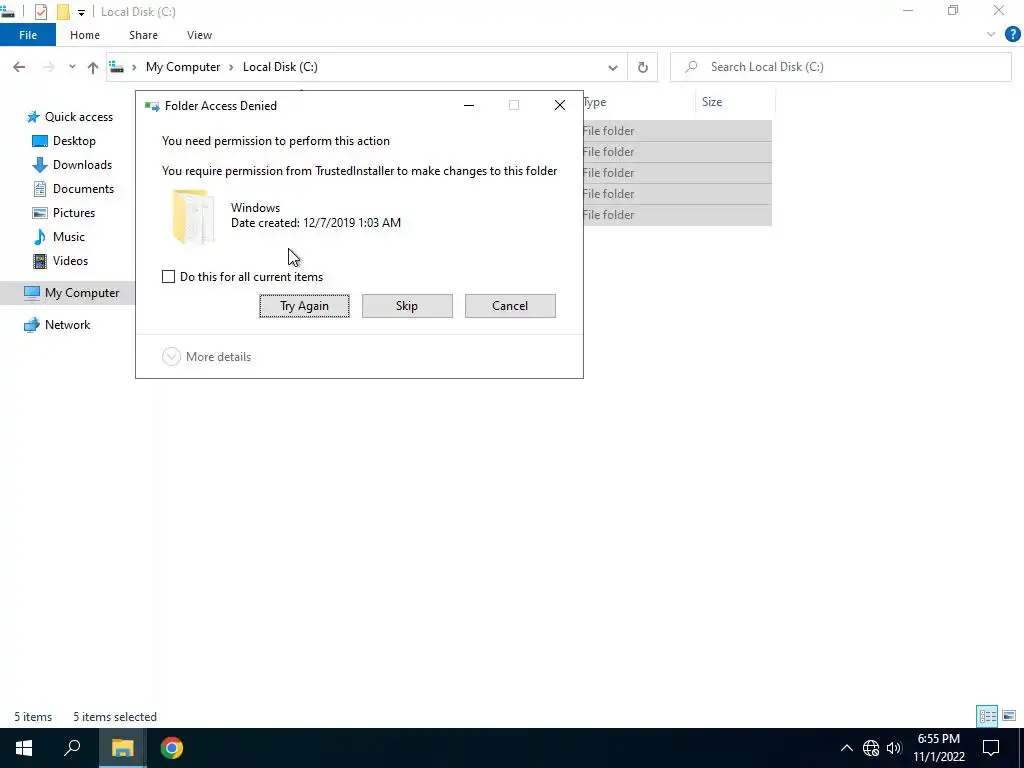The height and width of the screenshot is (768, 1024).
Task: Refresh the Local Disk (C:) view
Action: [x=643, y=67]
